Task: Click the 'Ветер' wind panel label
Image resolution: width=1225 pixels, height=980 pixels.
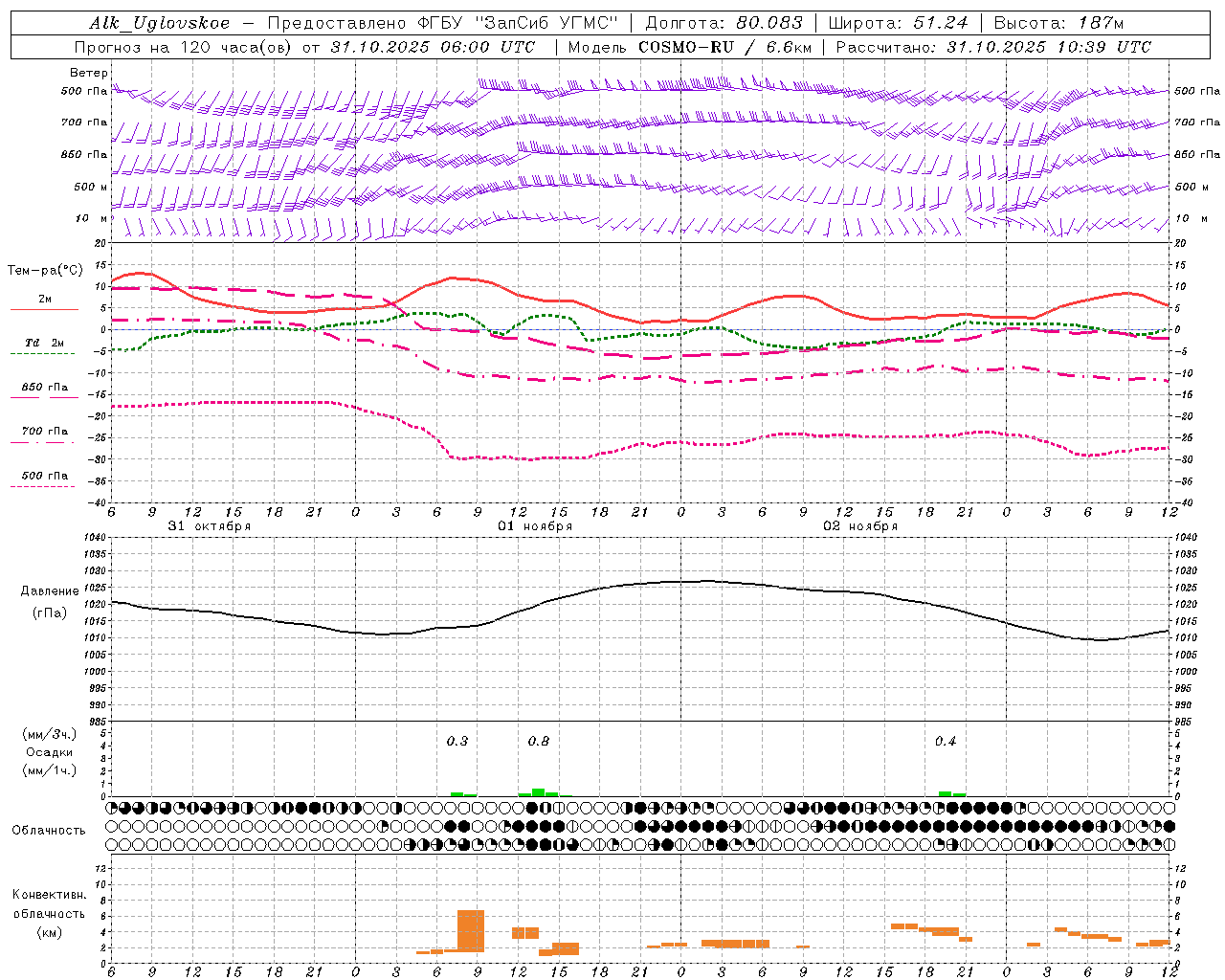Action: tap(89, 73)
